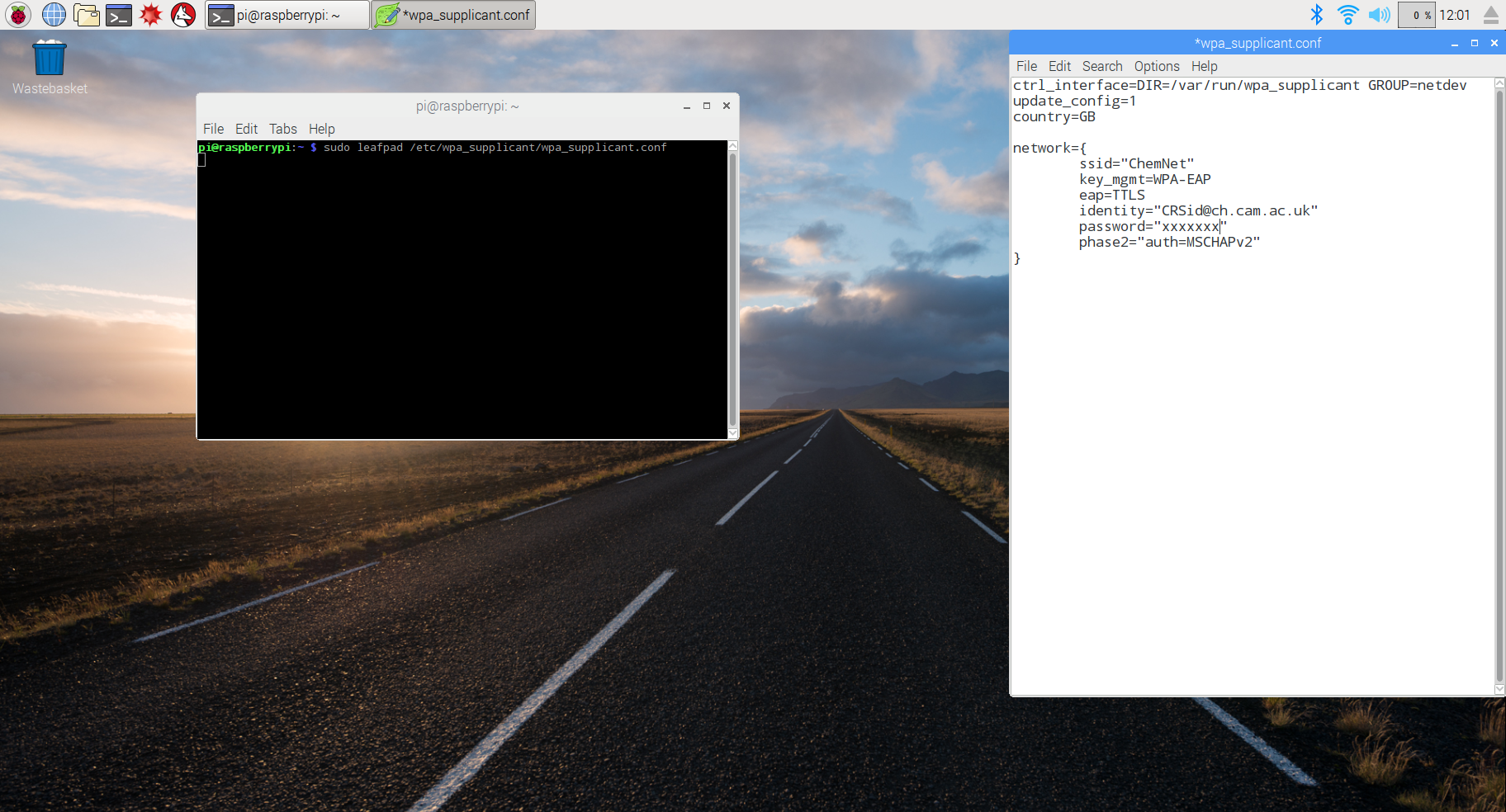The width and height of the screenshot is (1506, 812).
Task: Open the Wastebasket on the desktop
Action: point(50,59)
